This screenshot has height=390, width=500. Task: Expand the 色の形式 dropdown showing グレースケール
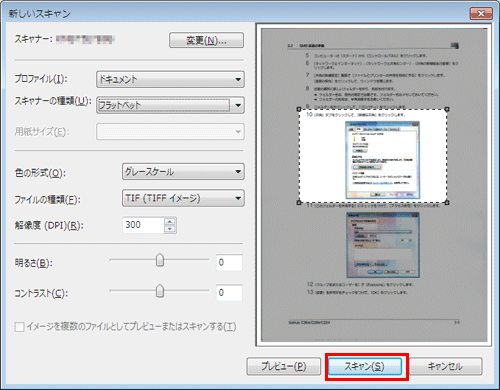pos(183,172)
